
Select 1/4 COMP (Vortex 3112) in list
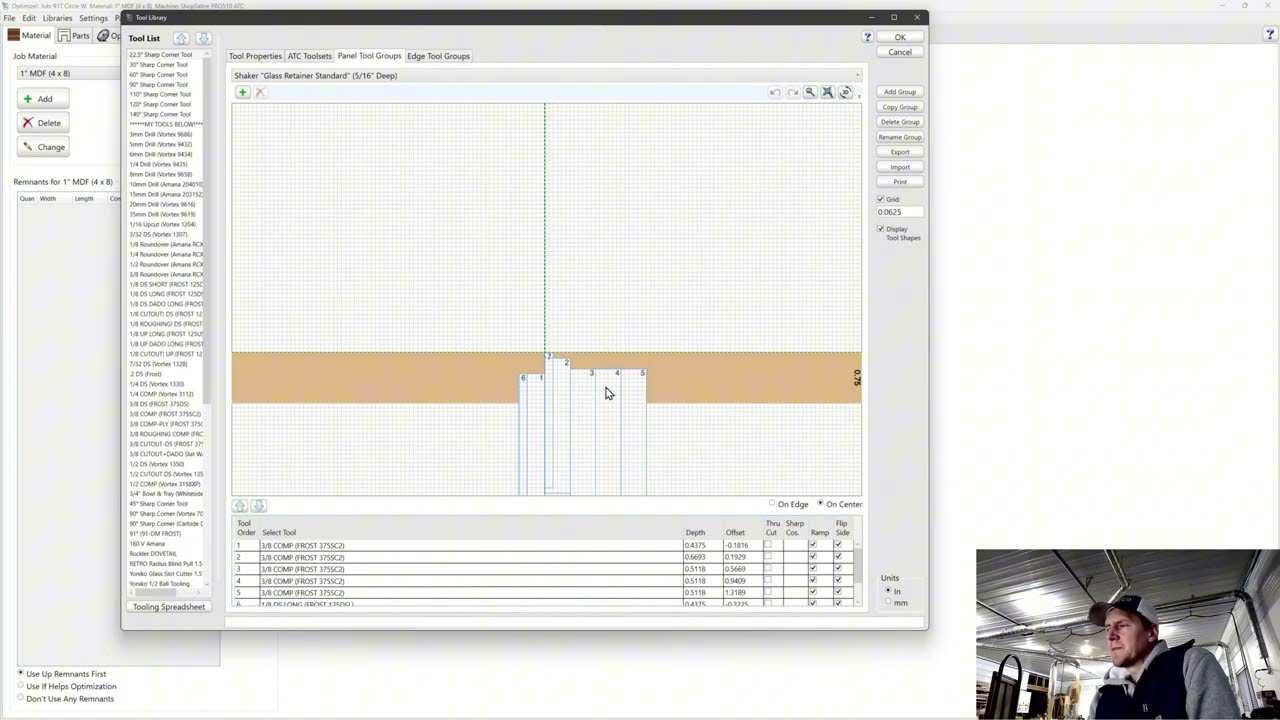[161, 394]
